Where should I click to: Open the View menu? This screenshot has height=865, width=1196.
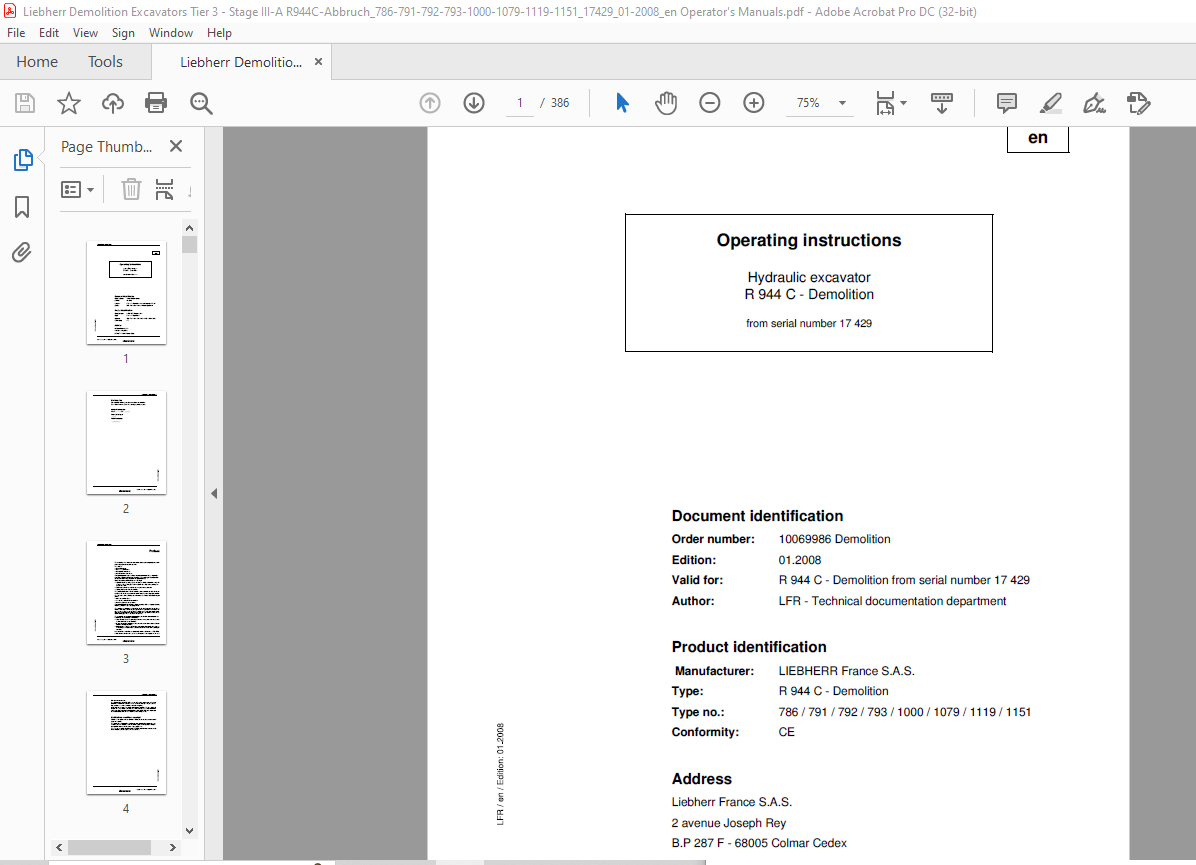pos(85,33)
